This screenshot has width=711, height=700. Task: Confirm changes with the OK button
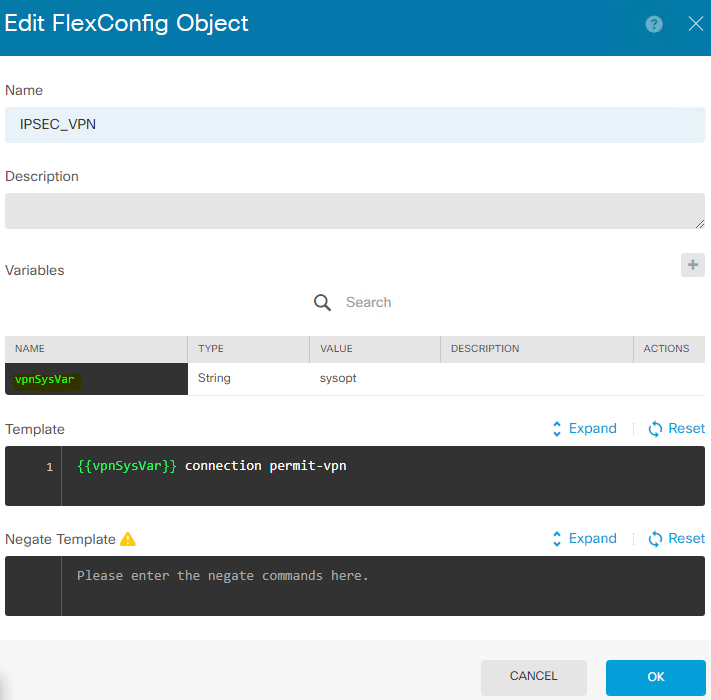click(x=656, y=677)
